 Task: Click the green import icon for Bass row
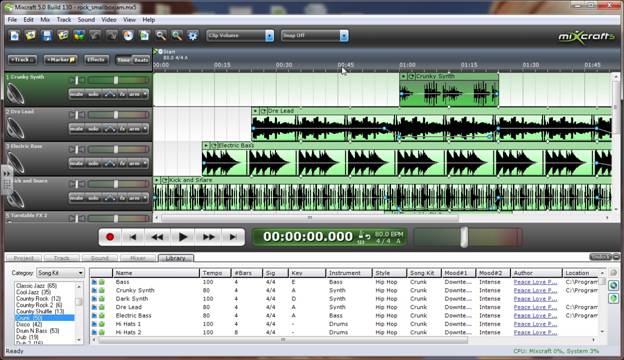(x=102, y=282)
